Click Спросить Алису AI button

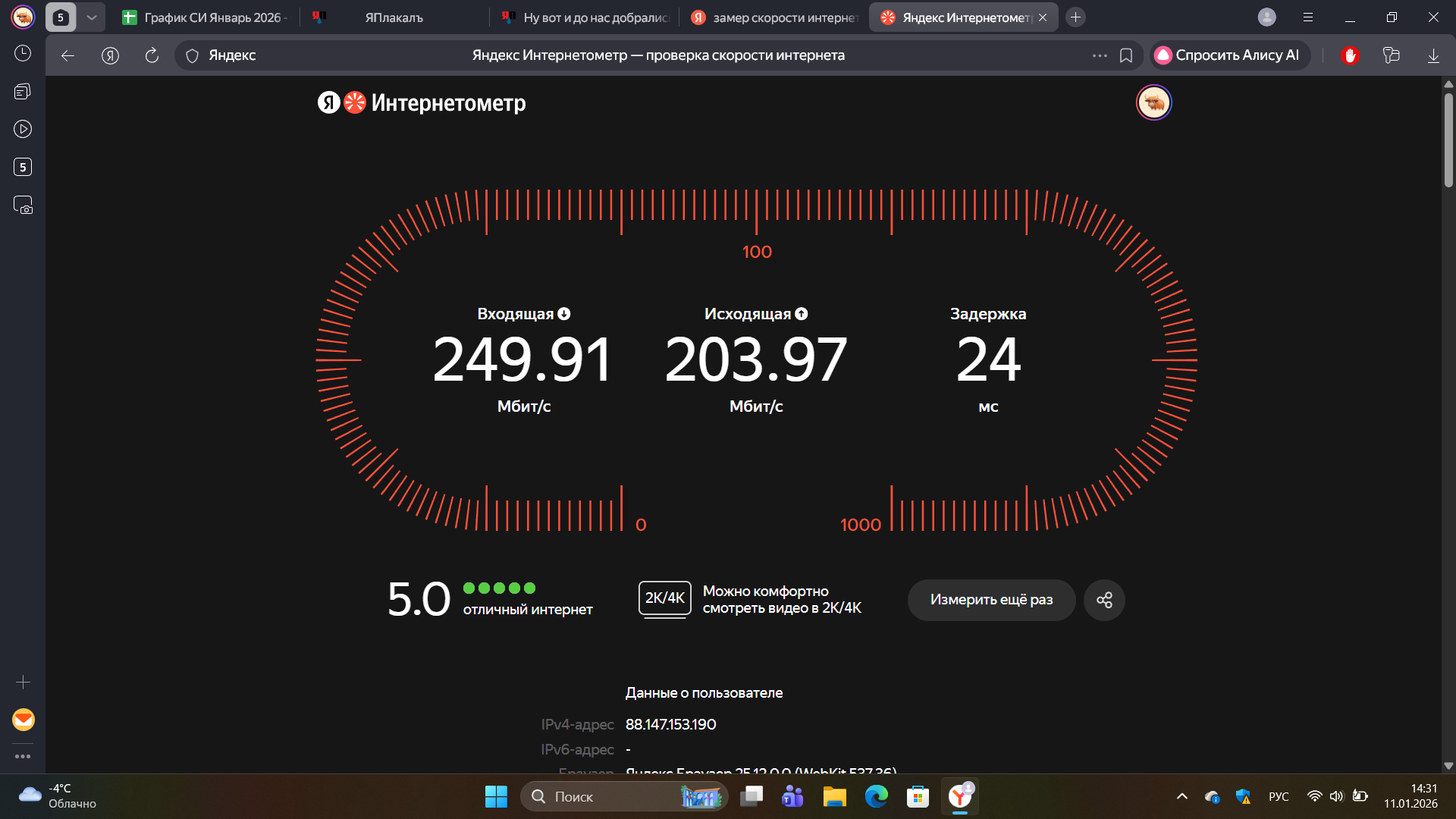point(1230,55)
